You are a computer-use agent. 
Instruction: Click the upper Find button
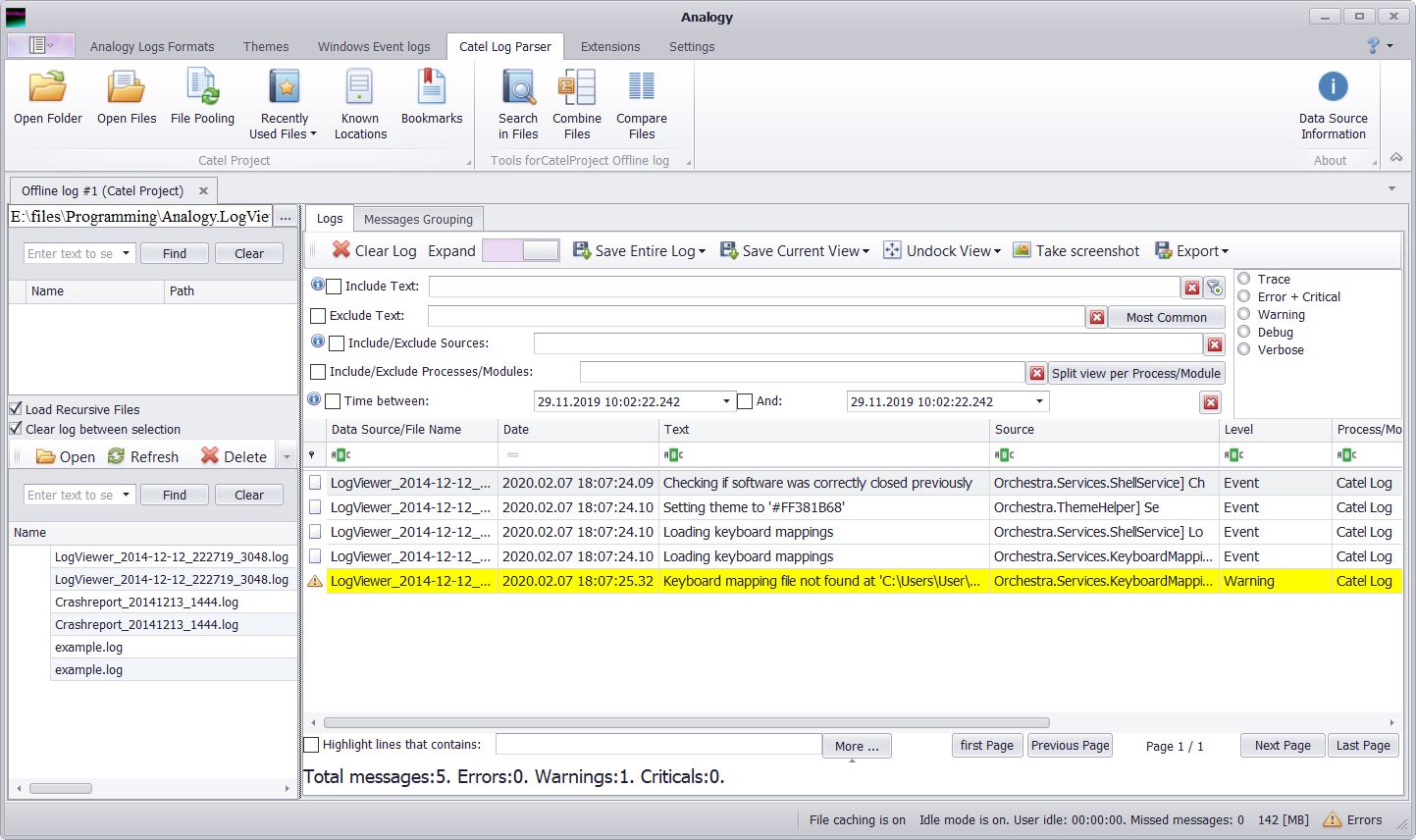175,253
